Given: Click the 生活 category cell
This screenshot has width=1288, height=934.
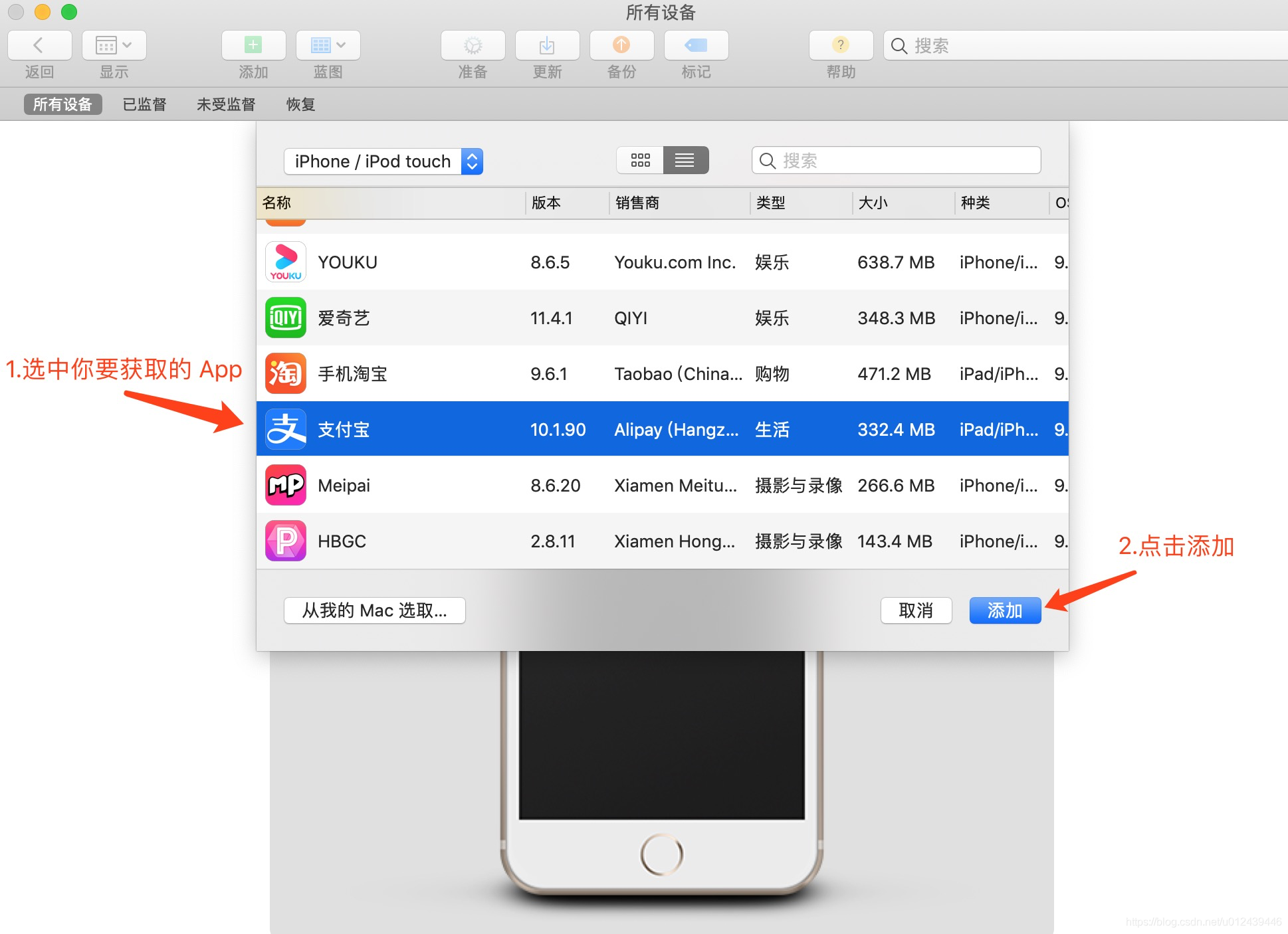Looking at the screenshot, I should click(772, 430).
